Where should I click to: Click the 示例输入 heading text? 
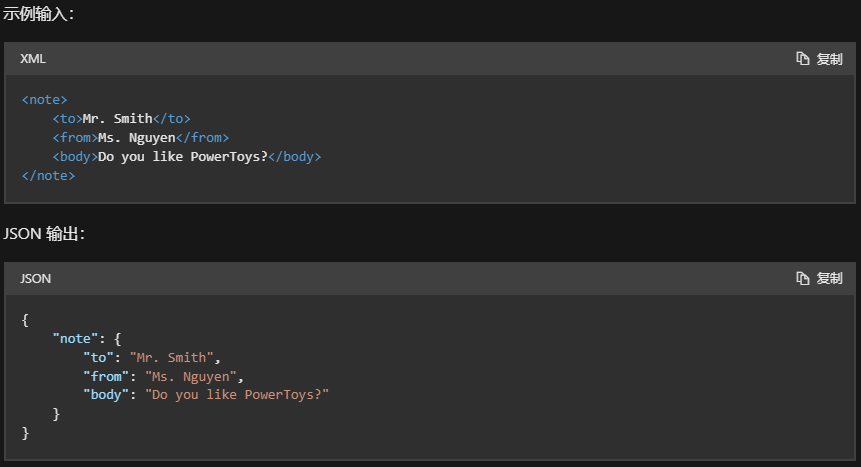pos(38,13)
